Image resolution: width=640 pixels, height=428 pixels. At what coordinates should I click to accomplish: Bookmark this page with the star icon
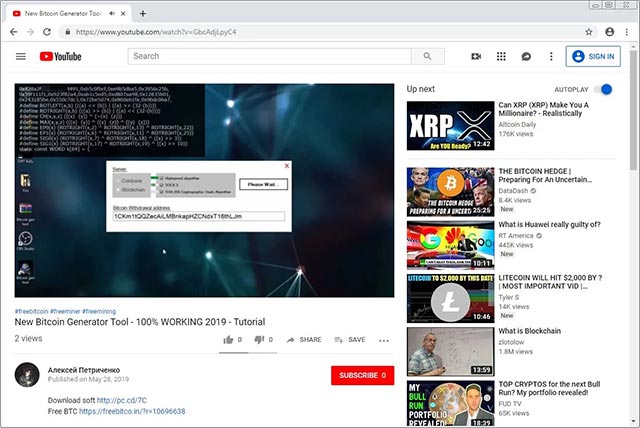coord(589,32)
